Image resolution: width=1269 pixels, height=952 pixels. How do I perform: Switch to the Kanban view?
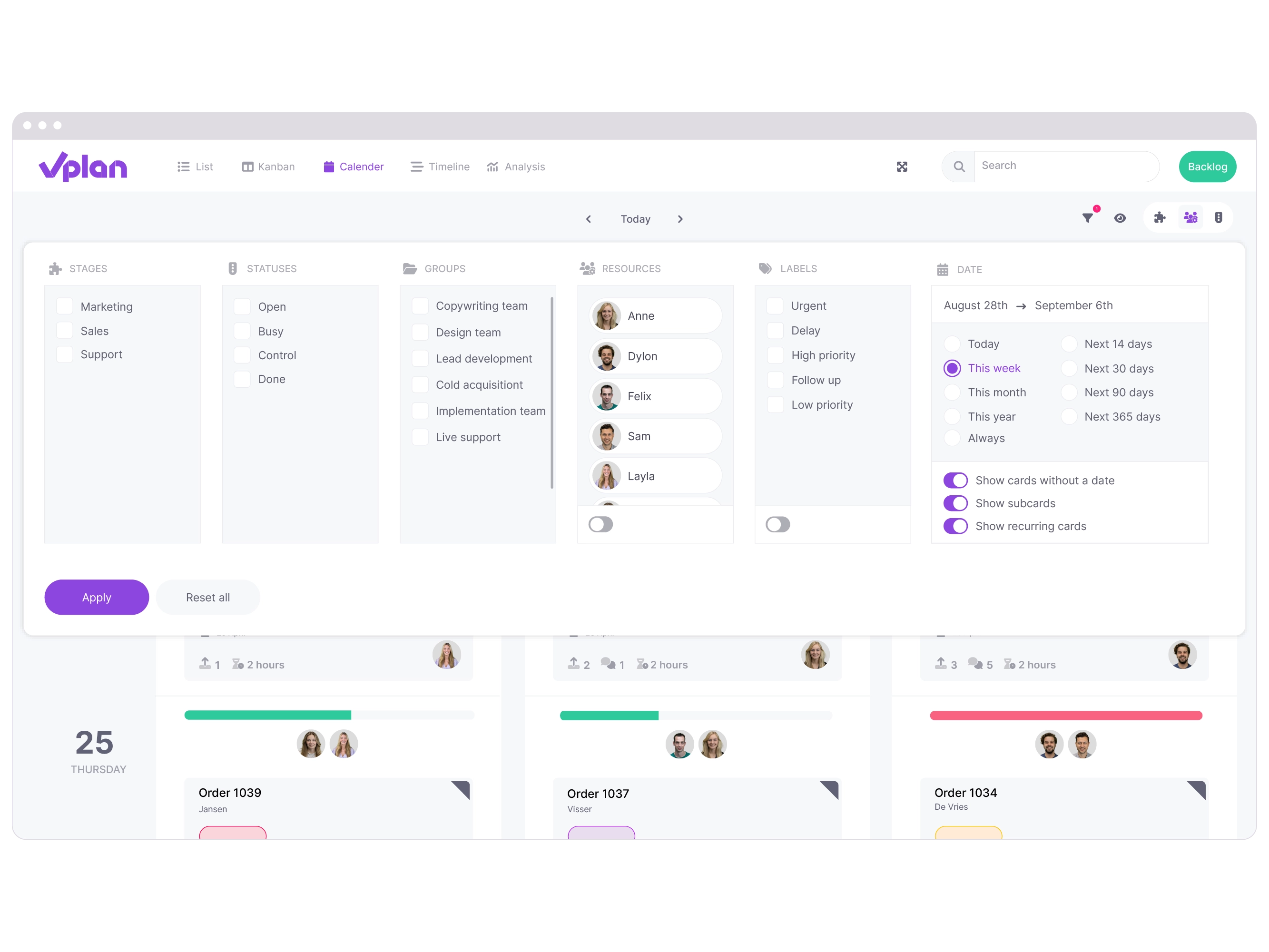pos(269,166)
